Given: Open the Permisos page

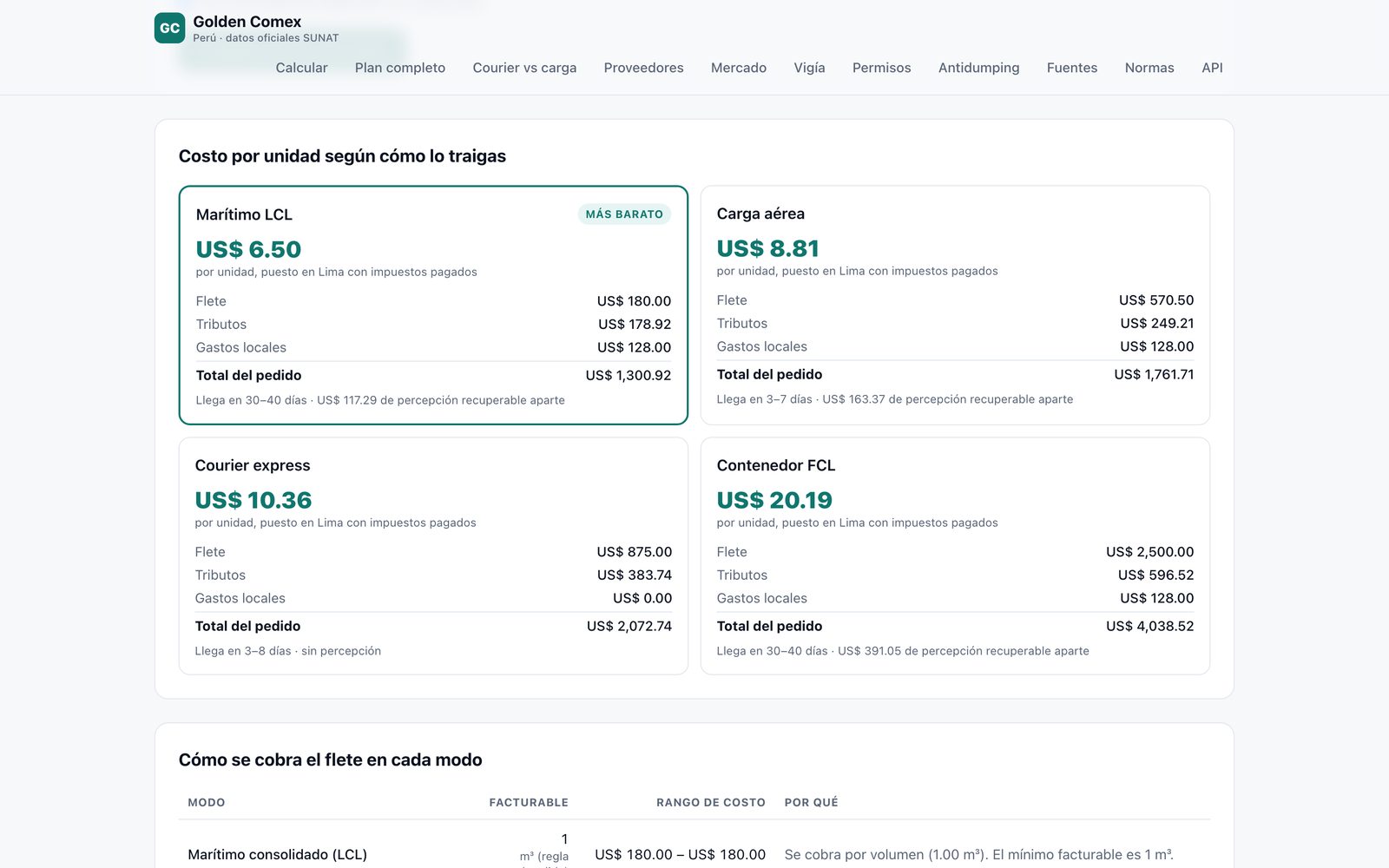Looking at the screenshot, I should click(x=881, y=68).
